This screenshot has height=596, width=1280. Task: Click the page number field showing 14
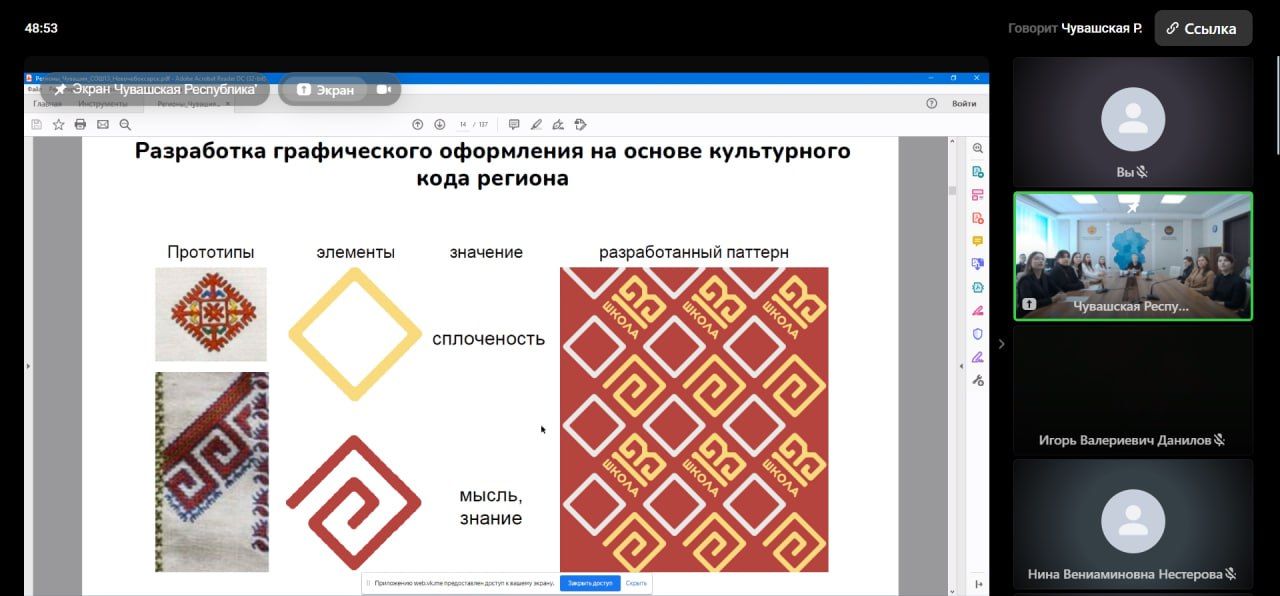pos(464,125)
